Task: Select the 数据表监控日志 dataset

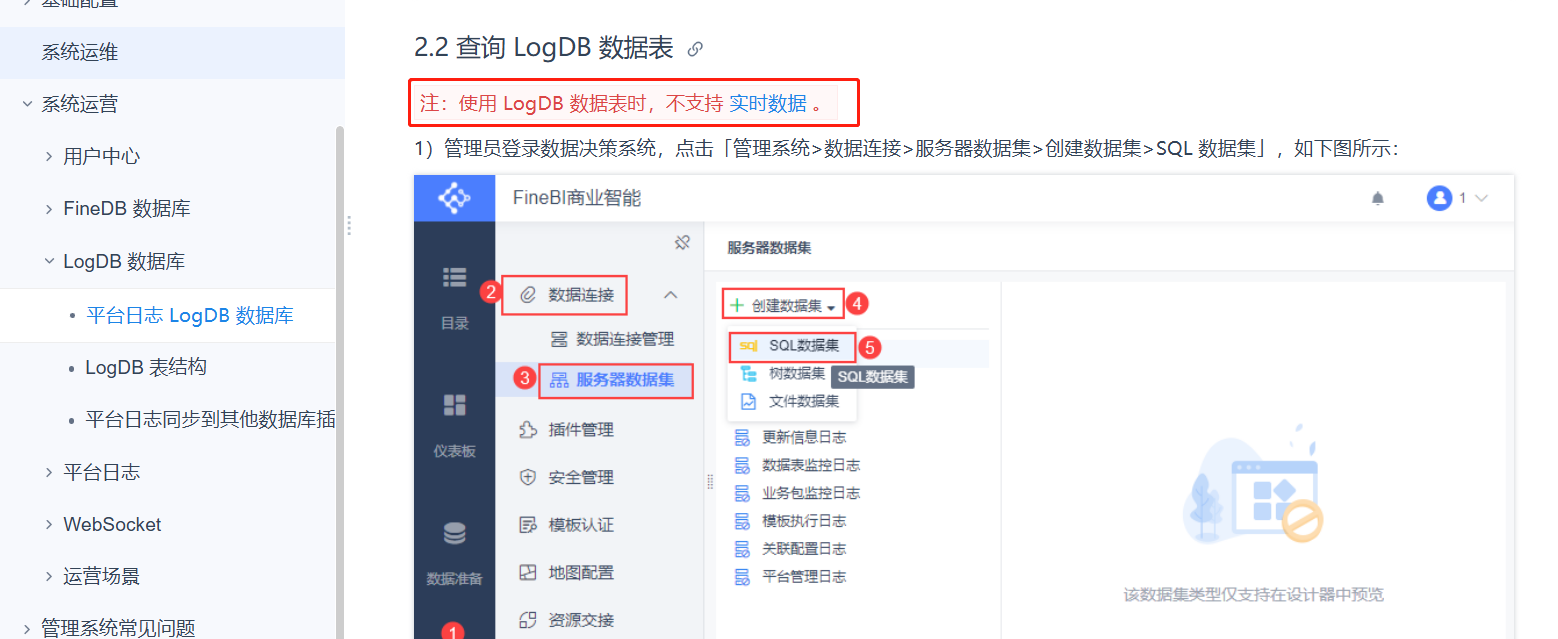Action: [x=798, y=465]
